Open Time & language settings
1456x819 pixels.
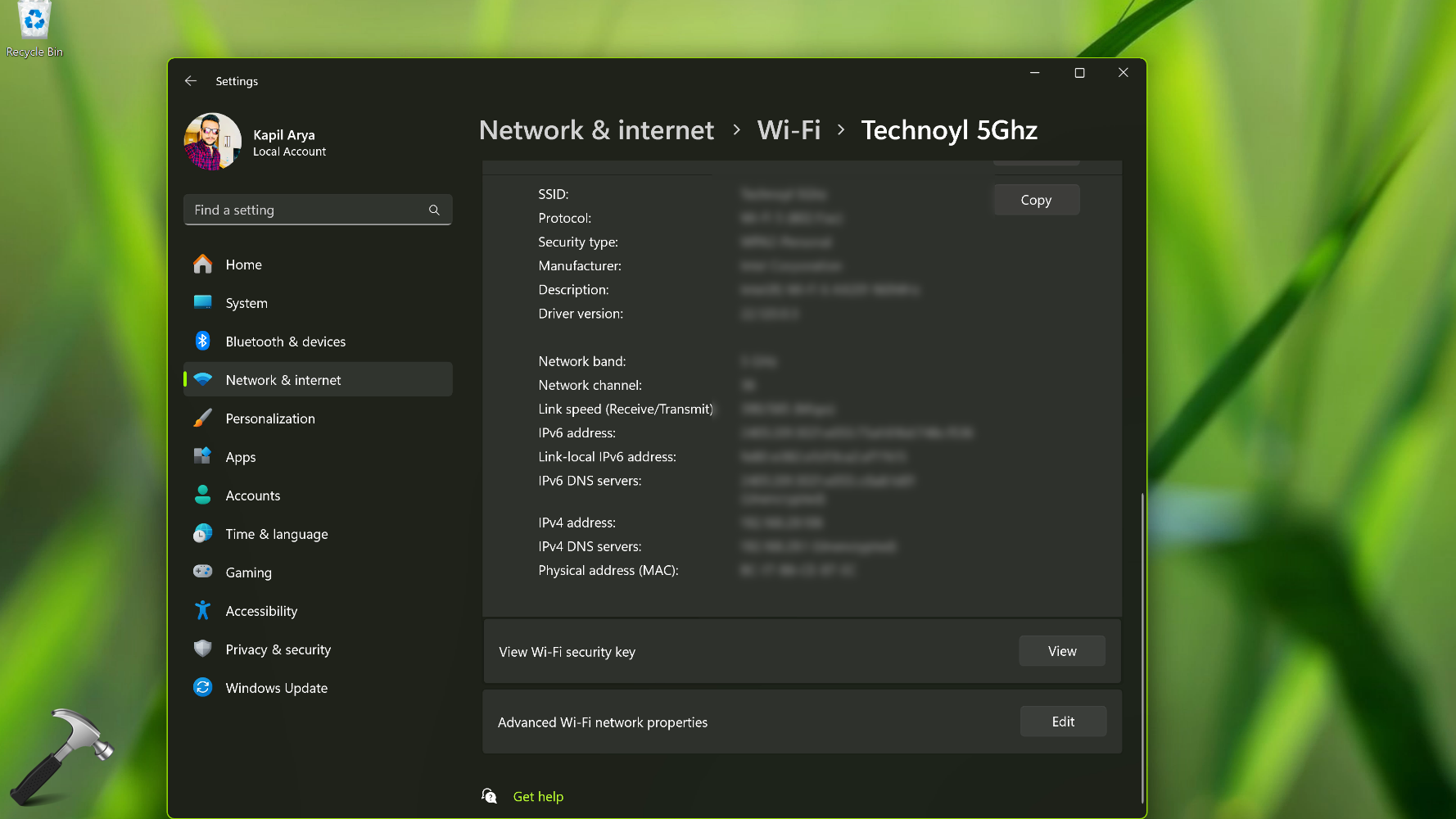coord(275,533)
